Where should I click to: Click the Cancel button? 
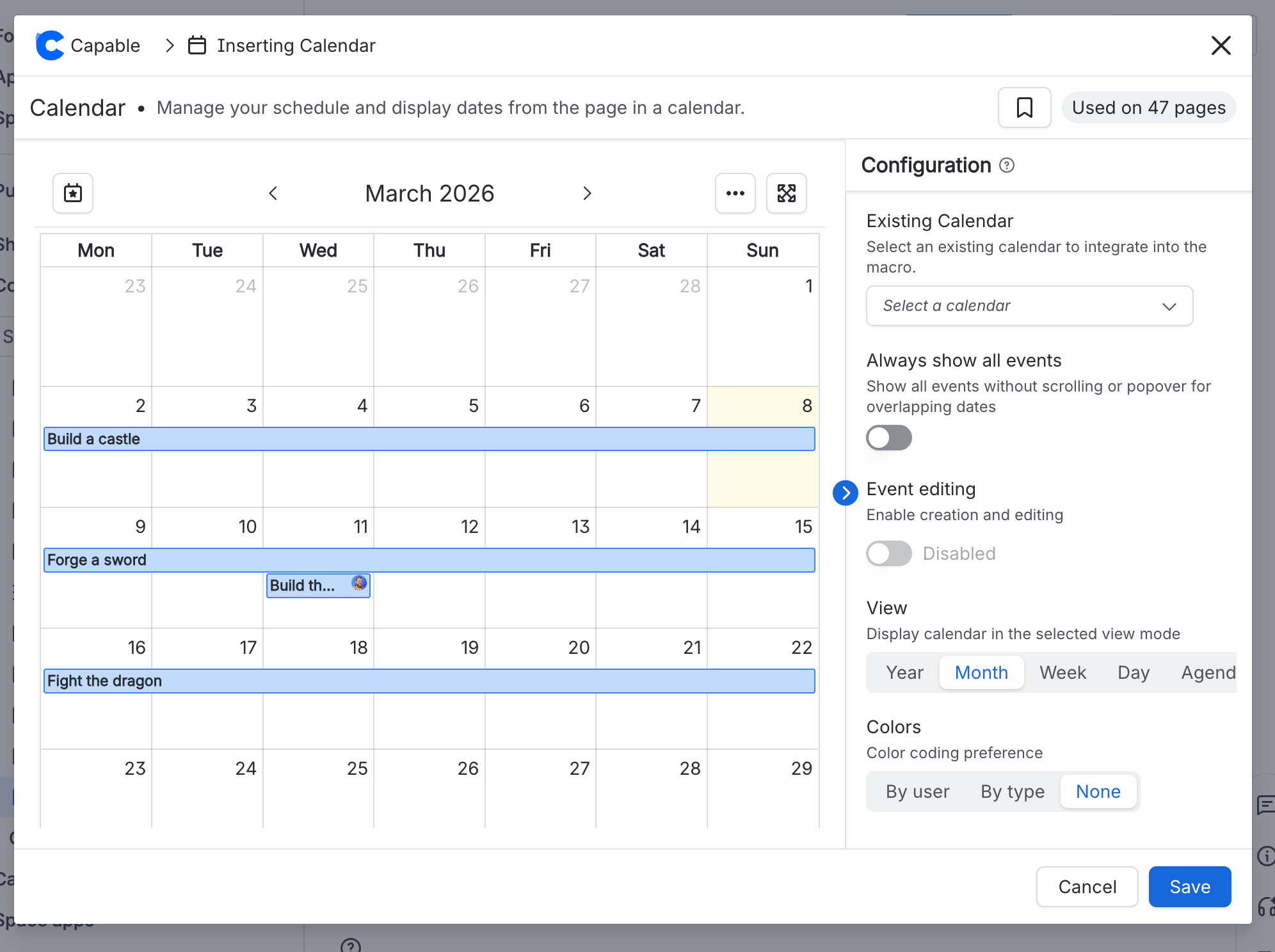point(1087,887)
